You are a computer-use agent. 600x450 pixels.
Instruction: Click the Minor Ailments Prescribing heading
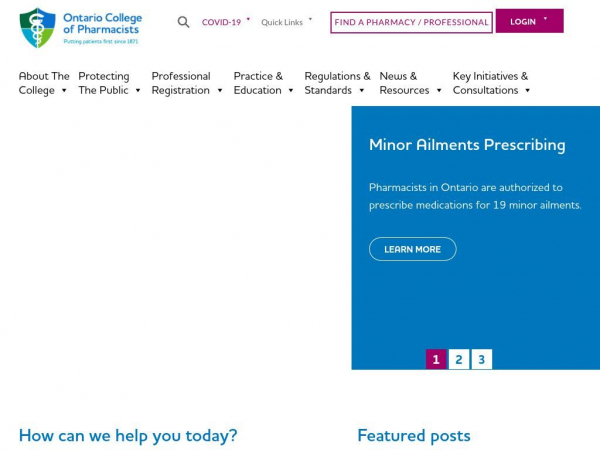pyautogui.click(x=467, y=145)
